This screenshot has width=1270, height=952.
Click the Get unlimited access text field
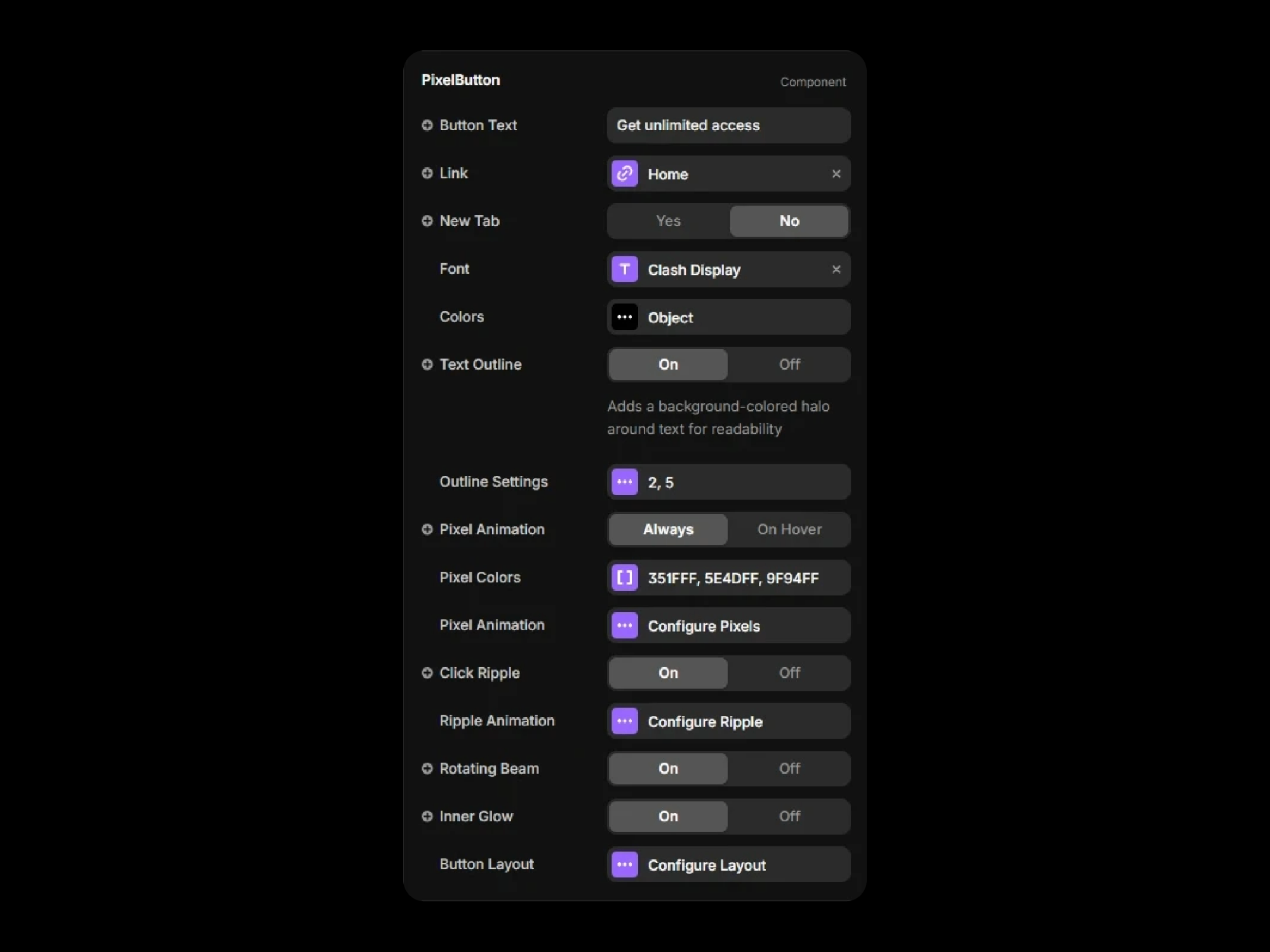(727, 125)
